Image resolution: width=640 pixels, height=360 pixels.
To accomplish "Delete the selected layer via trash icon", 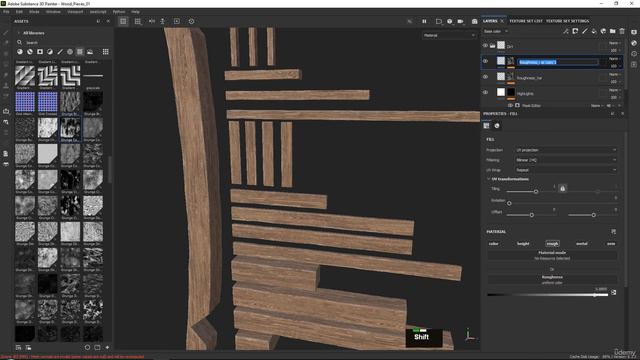I will (x=622, y=31).
